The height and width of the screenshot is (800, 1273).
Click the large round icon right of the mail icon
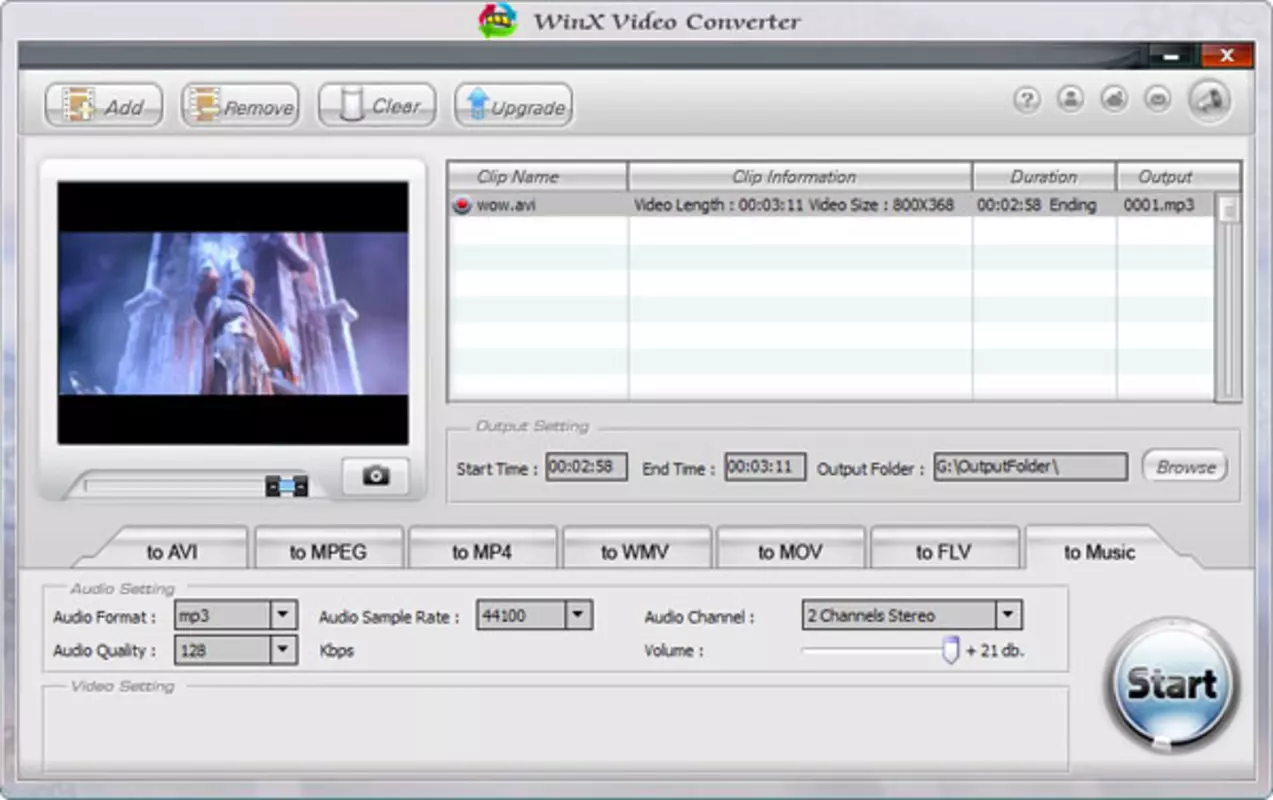(x=1210, y=100)
